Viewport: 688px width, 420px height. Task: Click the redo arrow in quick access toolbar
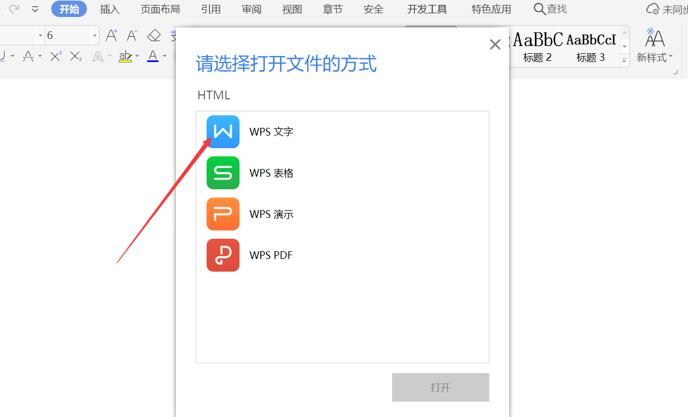(x=14, y=9)
